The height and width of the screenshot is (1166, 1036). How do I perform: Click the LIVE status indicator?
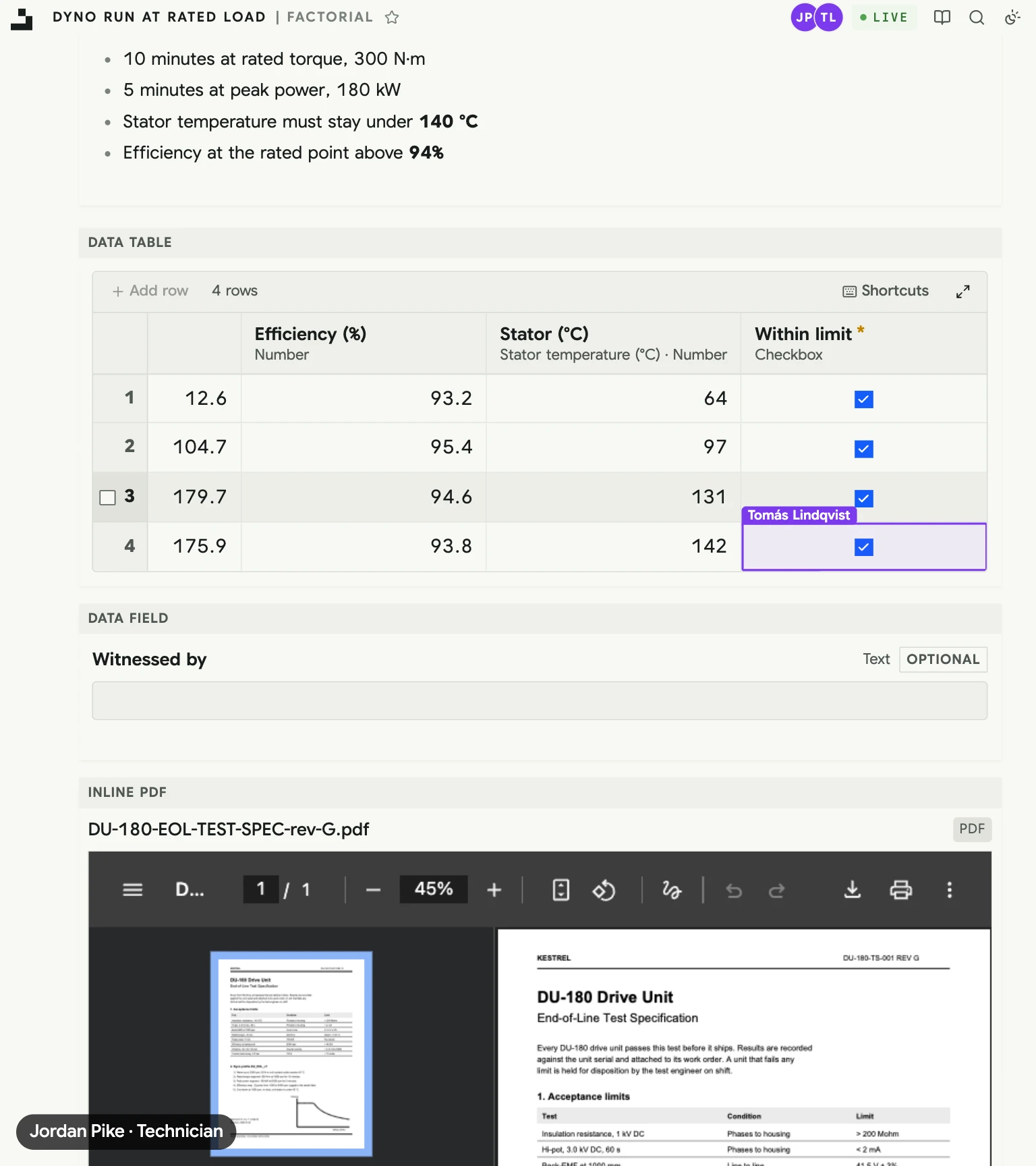click(x=884, y=18)
